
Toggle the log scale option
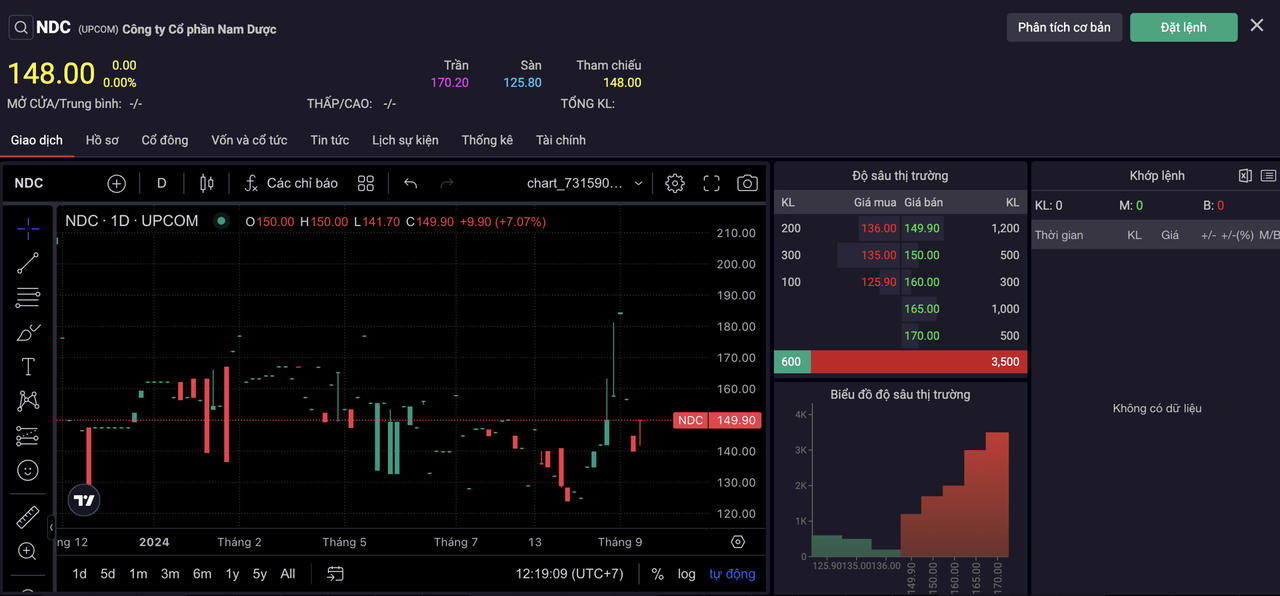pyautogui.click(x=686, y=574)
